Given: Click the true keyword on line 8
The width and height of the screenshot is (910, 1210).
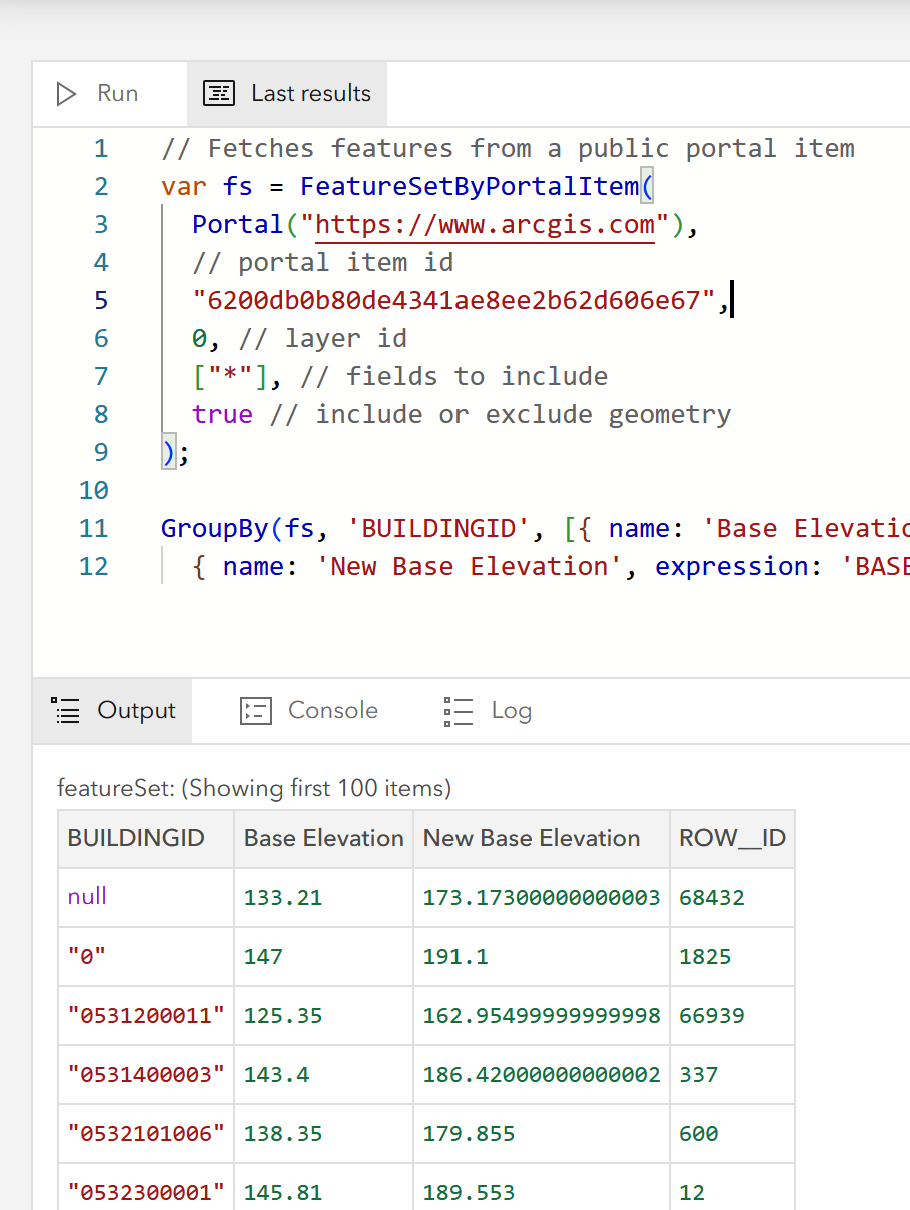Looking at the screenshot, I should pos(222,413).
